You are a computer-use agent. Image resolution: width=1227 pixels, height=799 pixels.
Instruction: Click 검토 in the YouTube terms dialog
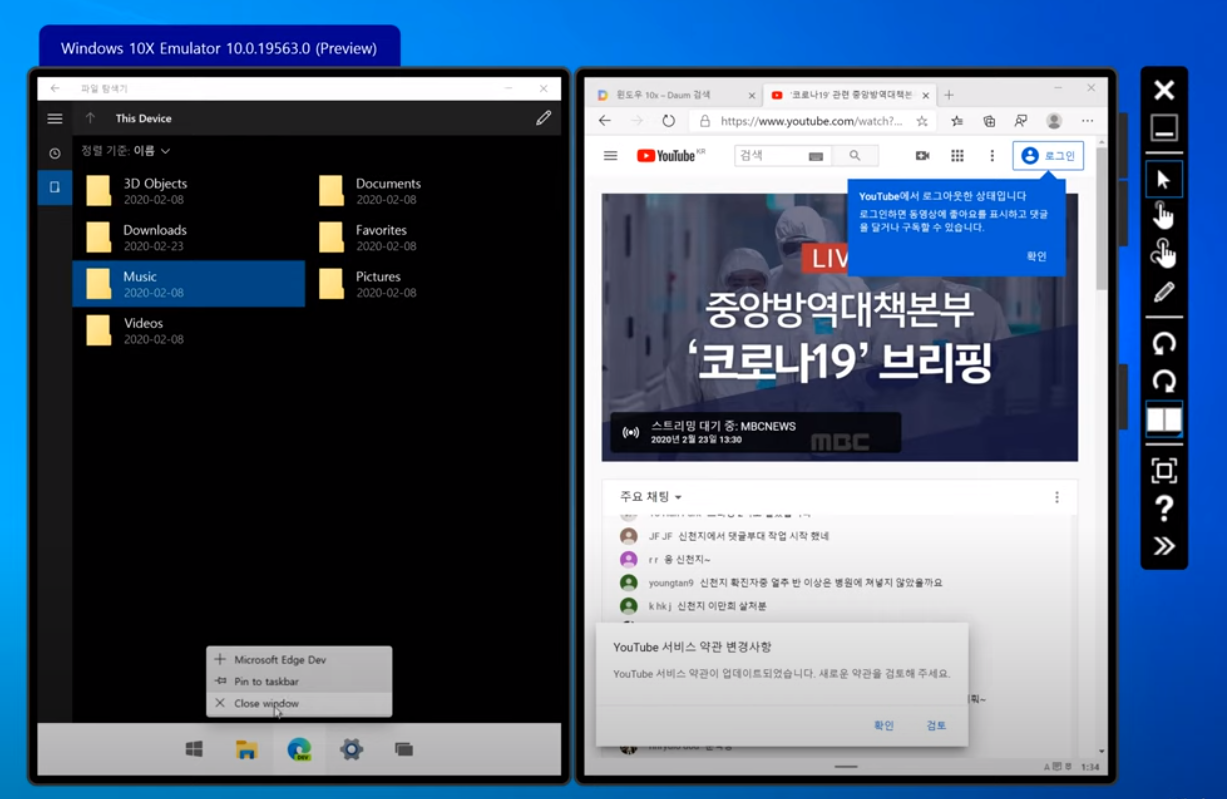coord(936,726)
